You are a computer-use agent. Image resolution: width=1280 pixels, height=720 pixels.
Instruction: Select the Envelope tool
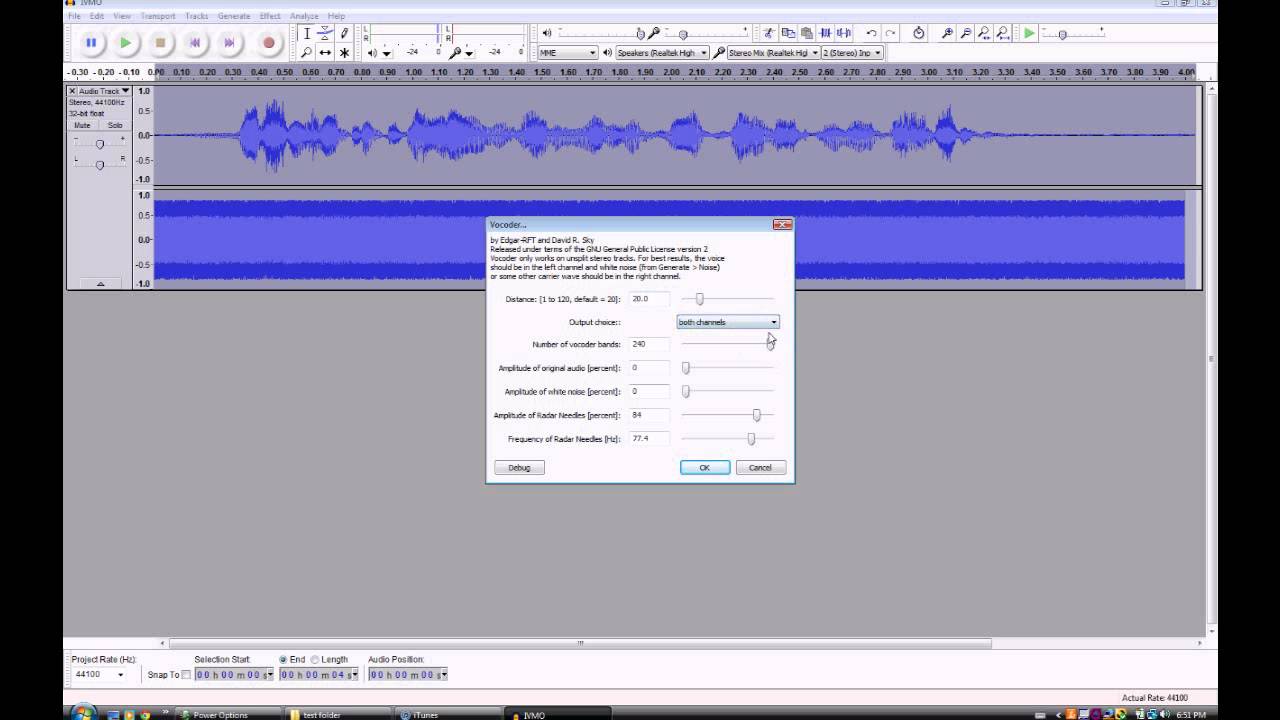click(325, 34)
